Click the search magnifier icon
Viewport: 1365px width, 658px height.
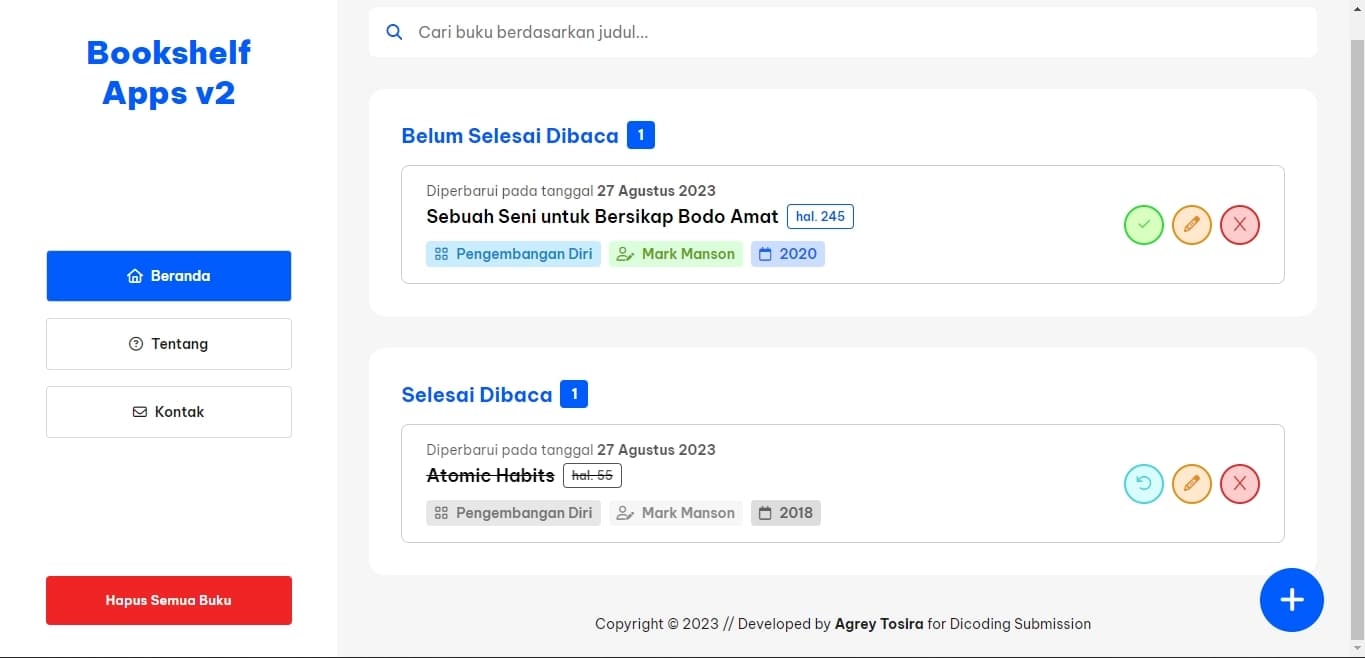pyautogui.click(x=394, y=31)
